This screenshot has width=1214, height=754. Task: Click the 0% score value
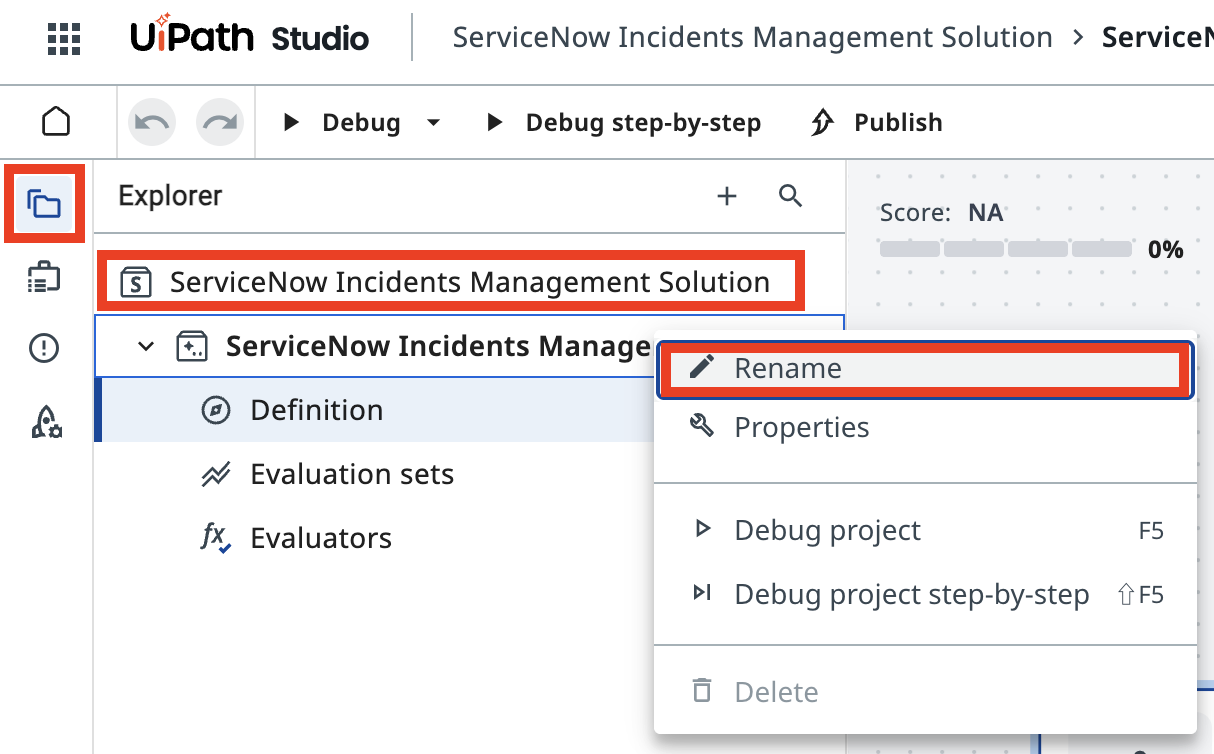click(x=1166, y=249)
